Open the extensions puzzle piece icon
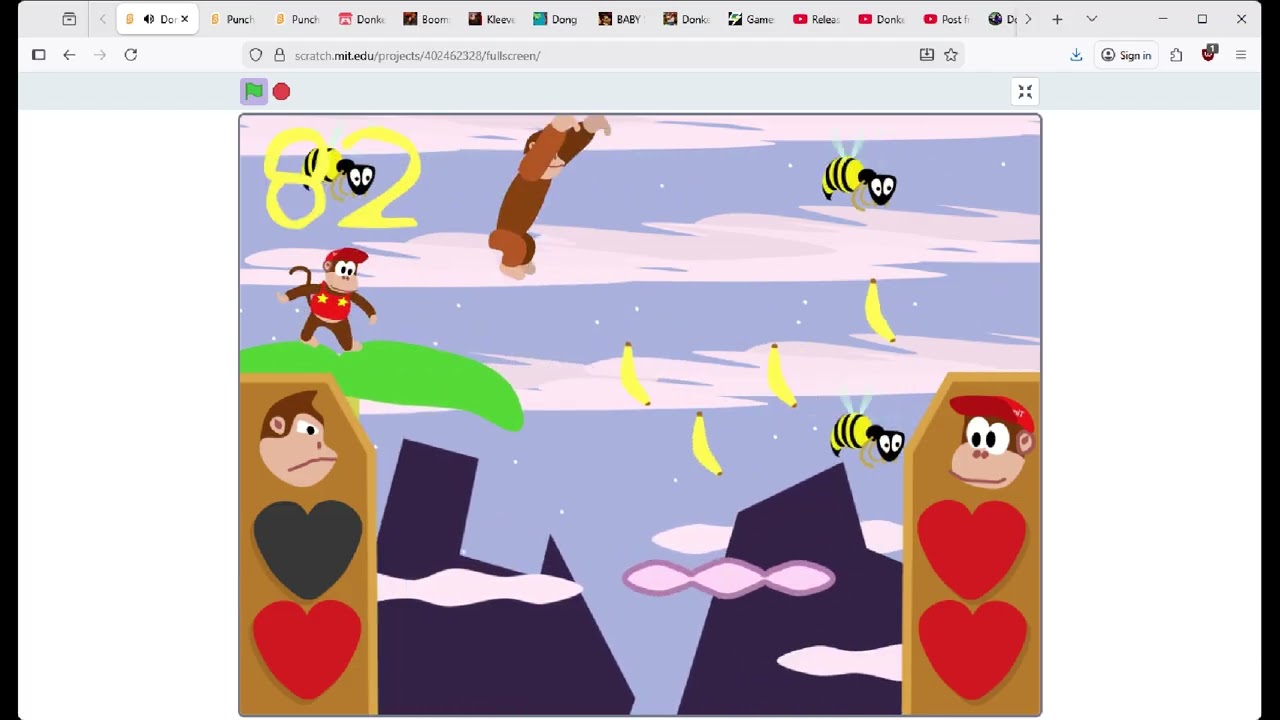The image size is (1280, 720). coord(1176,55)
